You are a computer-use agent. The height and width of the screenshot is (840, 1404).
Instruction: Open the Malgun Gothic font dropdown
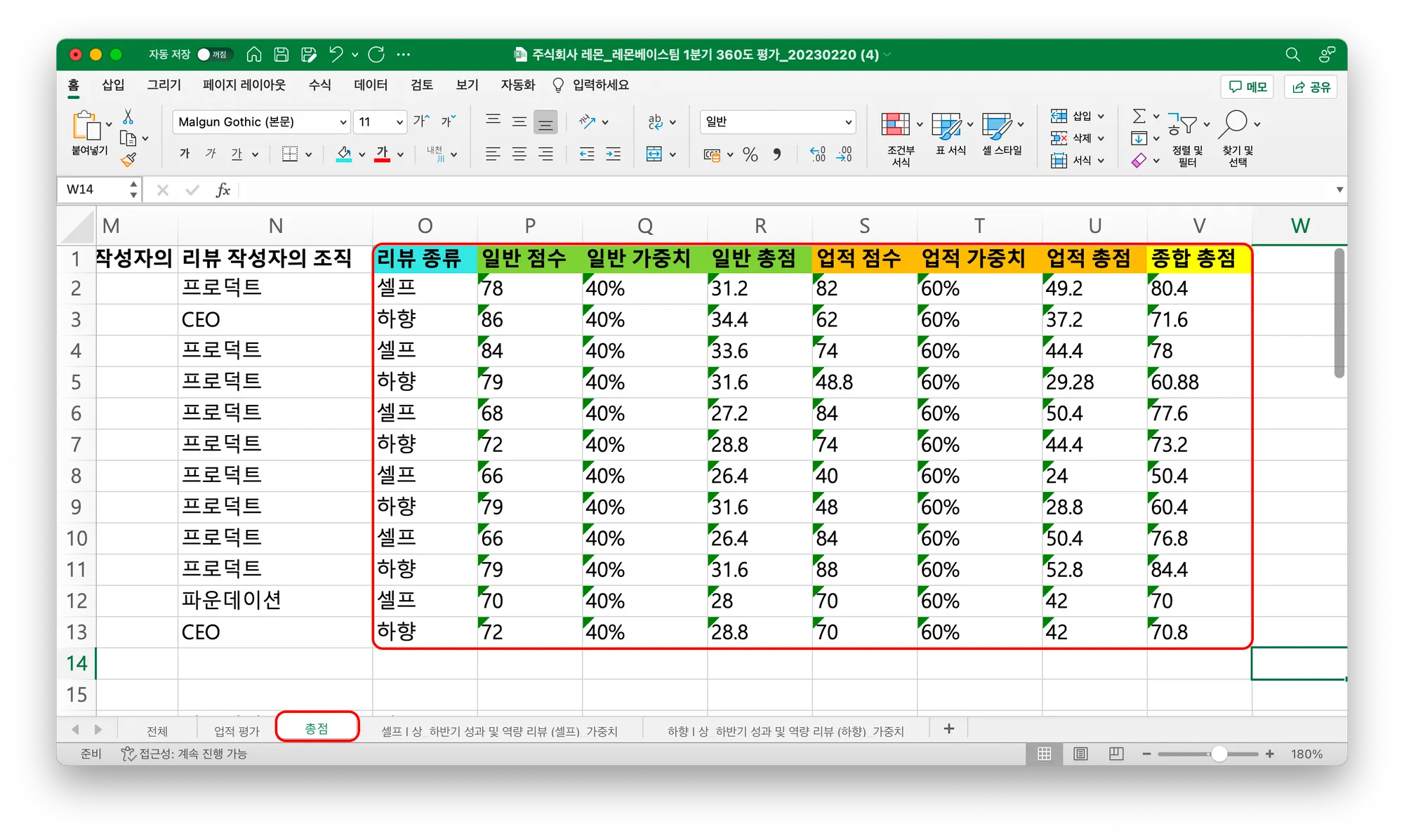click(x=261, y=122)
